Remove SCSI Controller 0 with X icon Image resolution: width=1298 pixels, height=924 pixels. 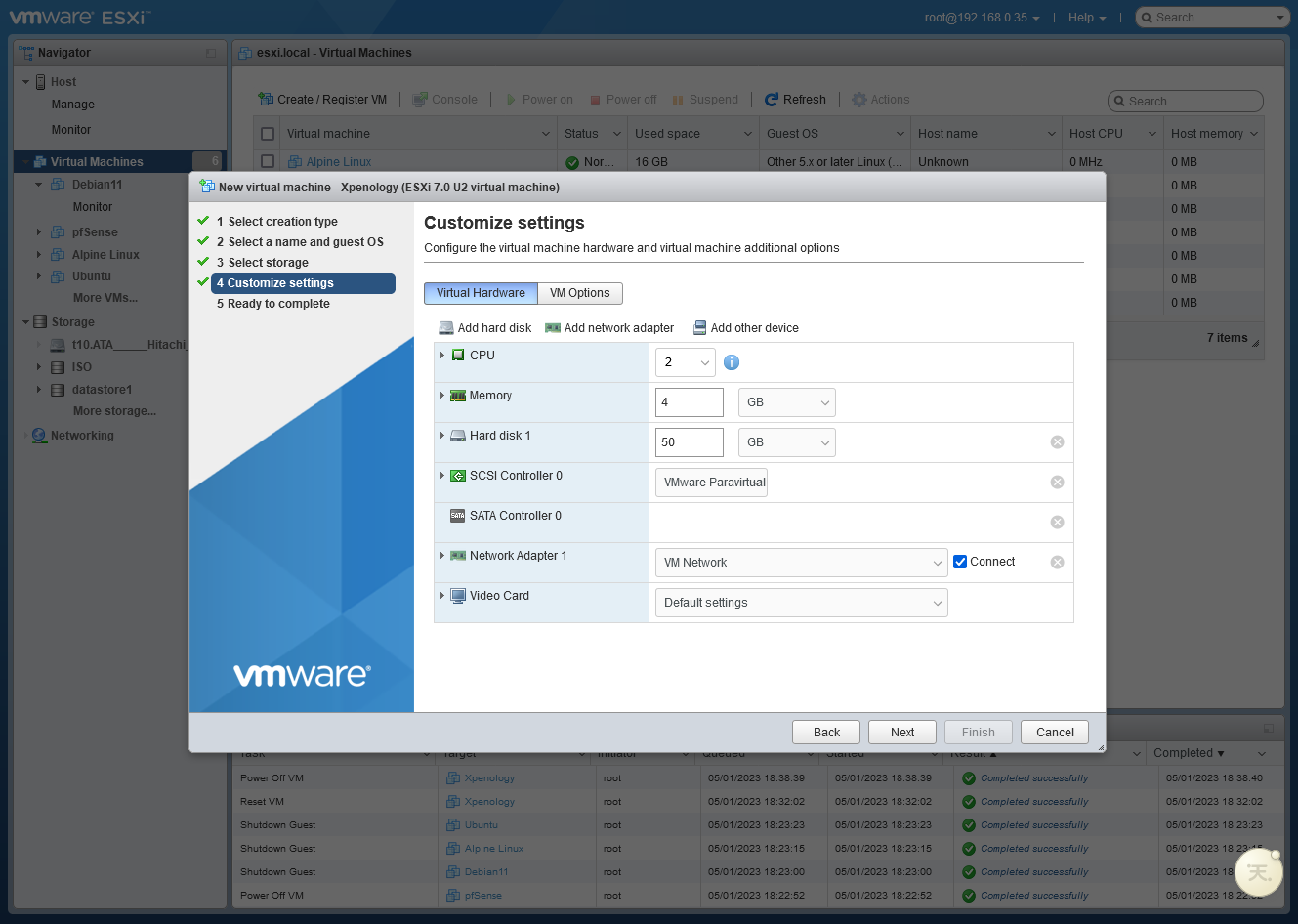click(x=1057, y=483)
